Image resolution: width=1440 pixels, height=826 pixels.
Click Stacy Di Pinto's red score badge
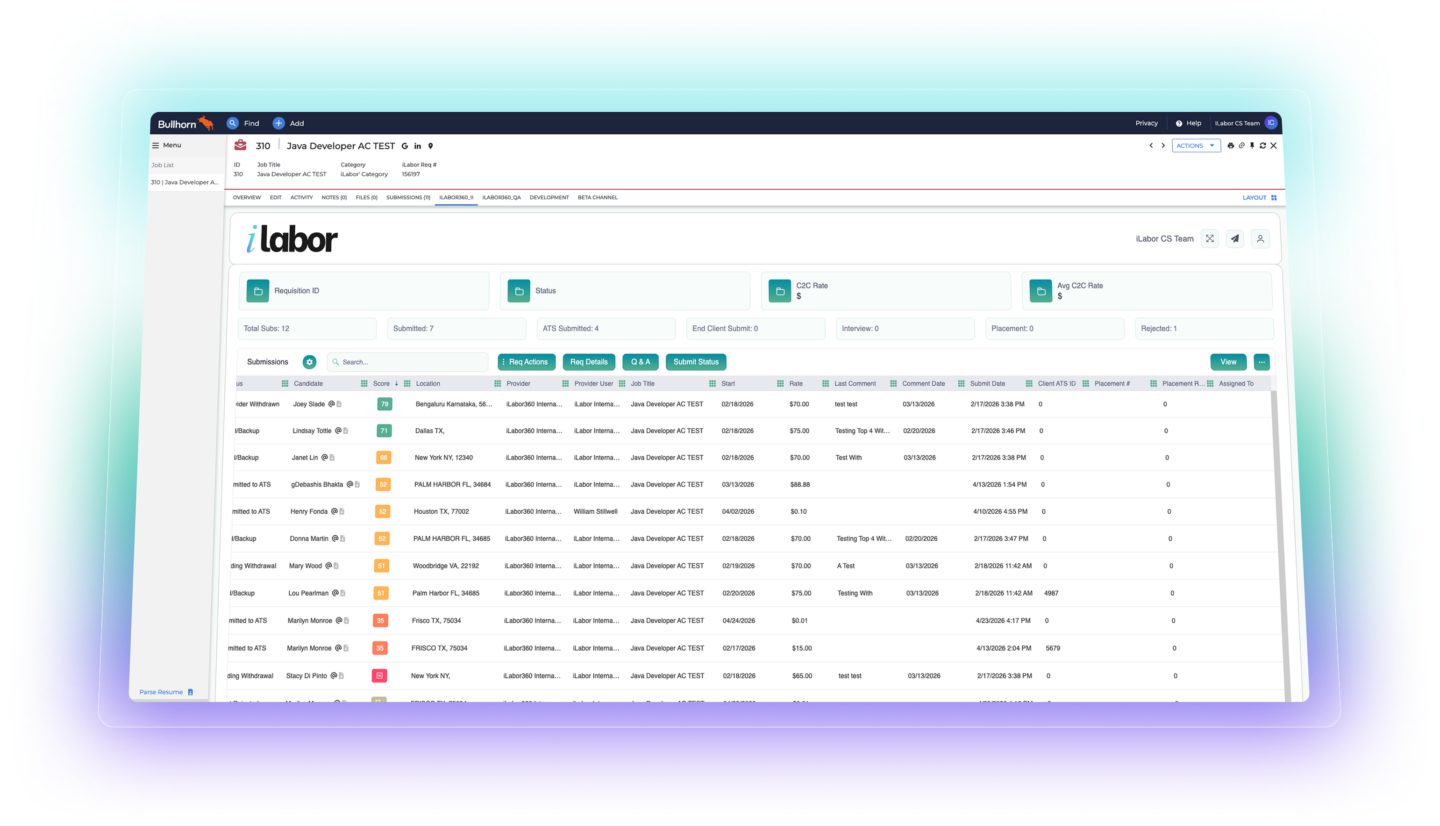[x=379, y=676]
